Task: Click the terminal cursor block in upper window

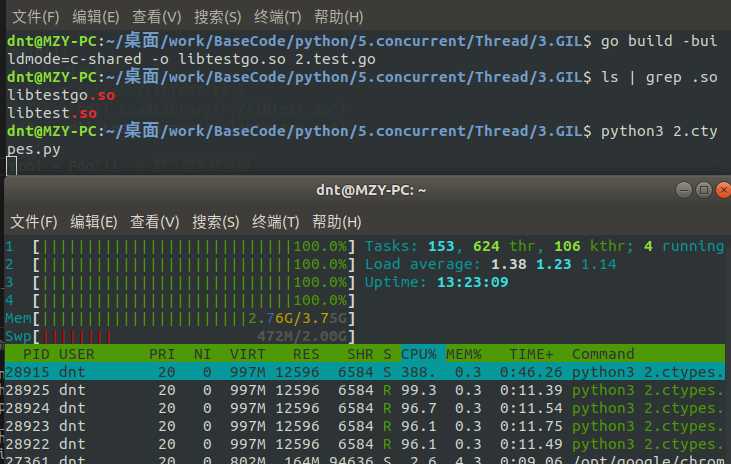Action: [12, 166]
